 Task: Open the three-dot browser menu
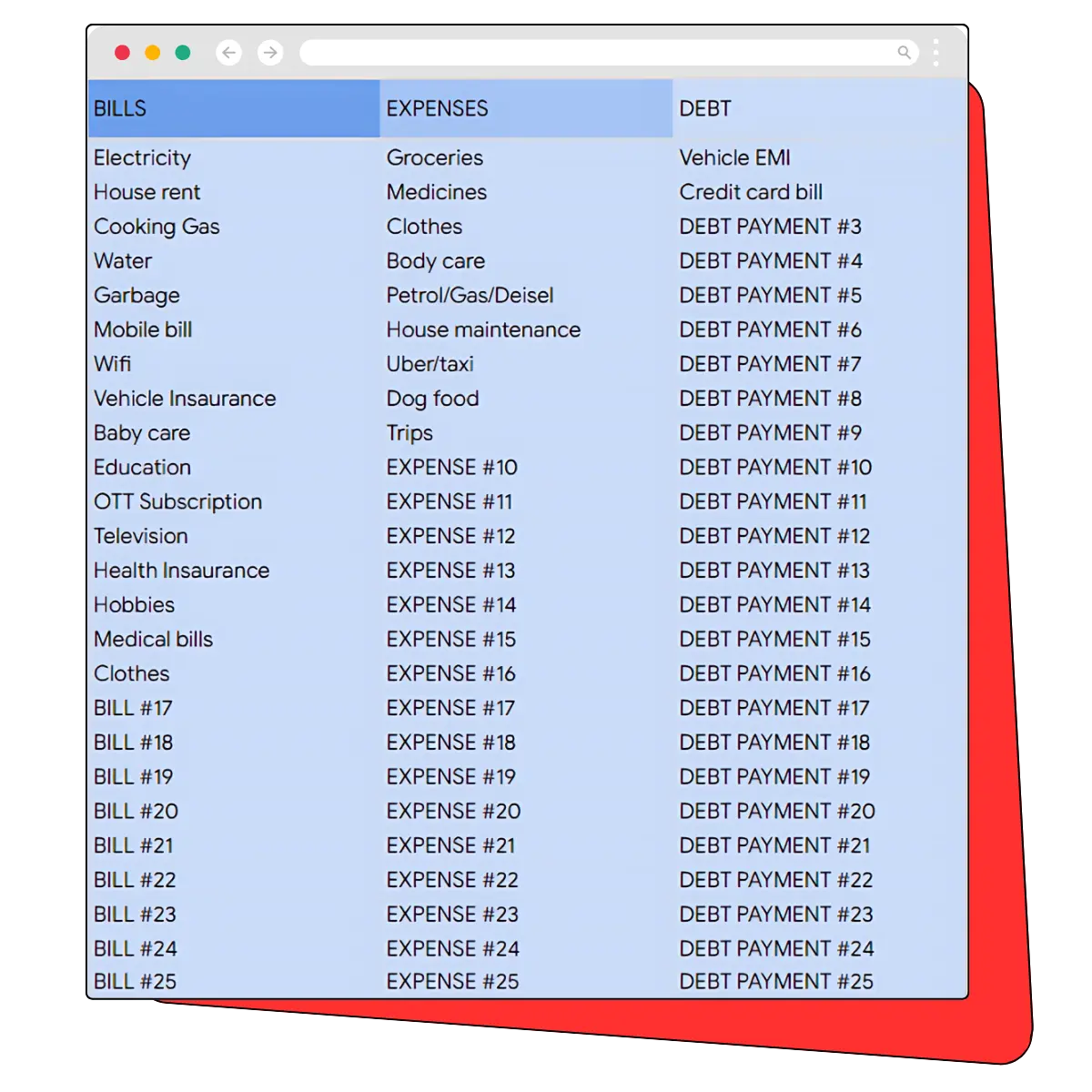point(935,53)
